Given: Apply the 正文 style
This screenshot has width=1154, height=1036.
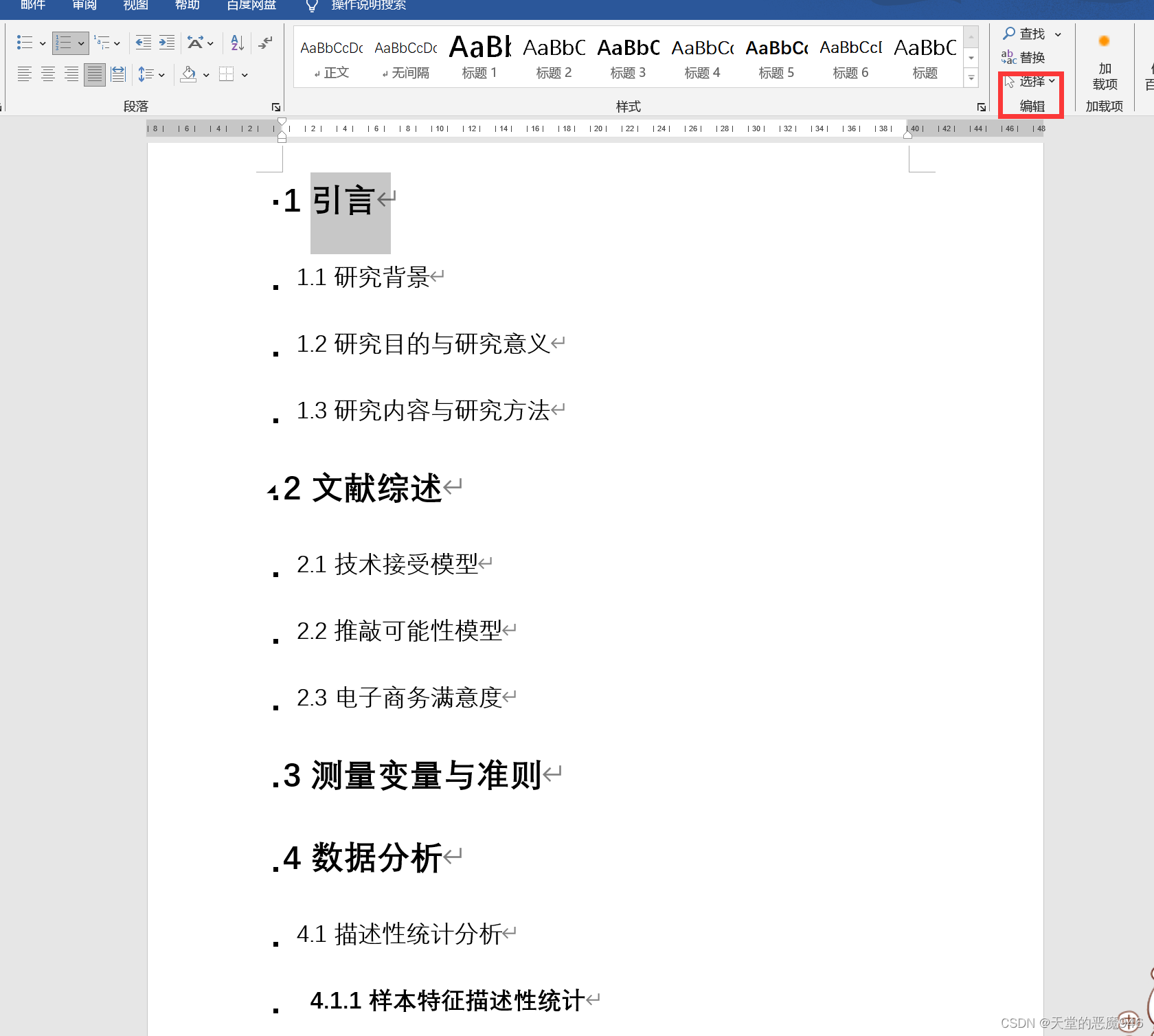Looking at the screenshot, I should click(x=332, y=58).
